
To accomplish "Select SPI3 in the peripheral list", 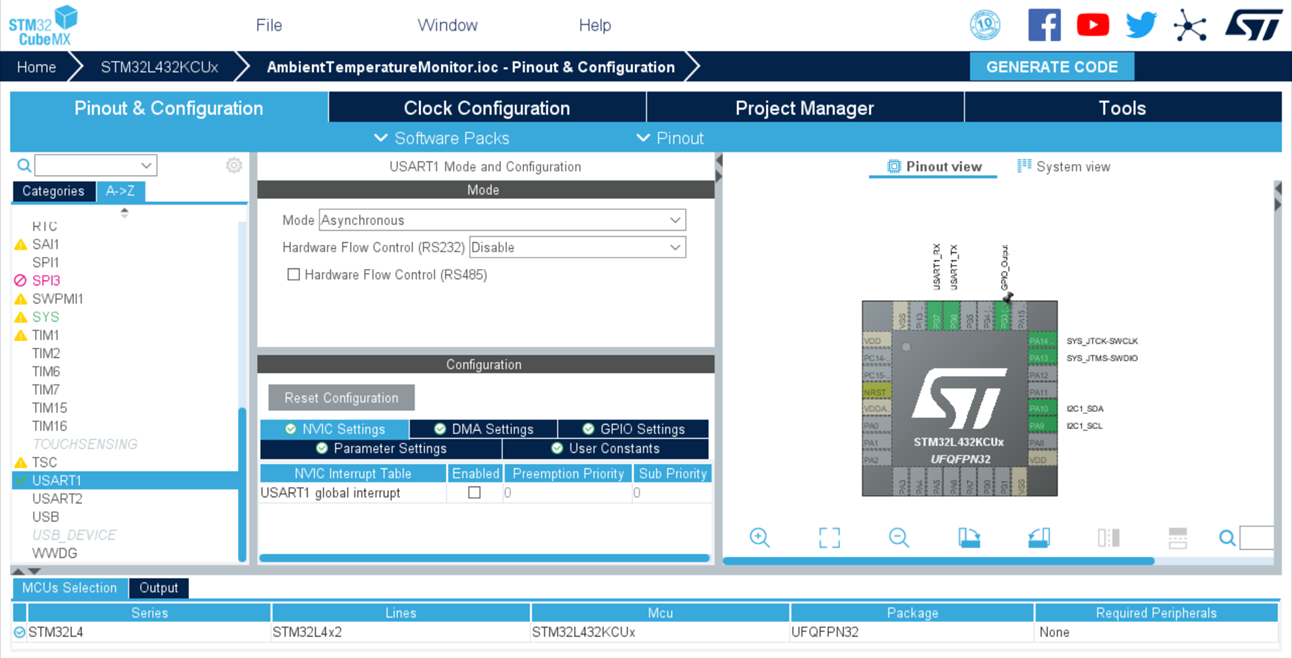I will (x=46, y=280).
